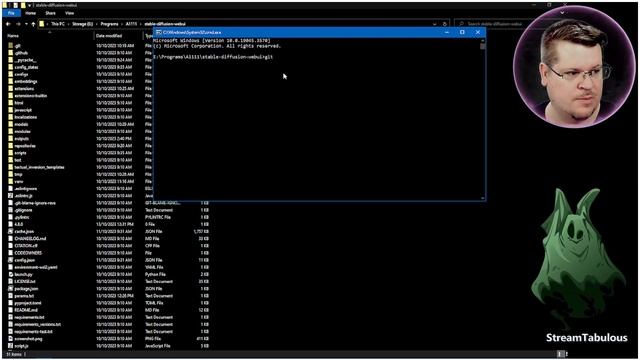Viewport: 640px width, 360px height.
Task: Click the package.json file name
Action: click(x=26, y=289)
